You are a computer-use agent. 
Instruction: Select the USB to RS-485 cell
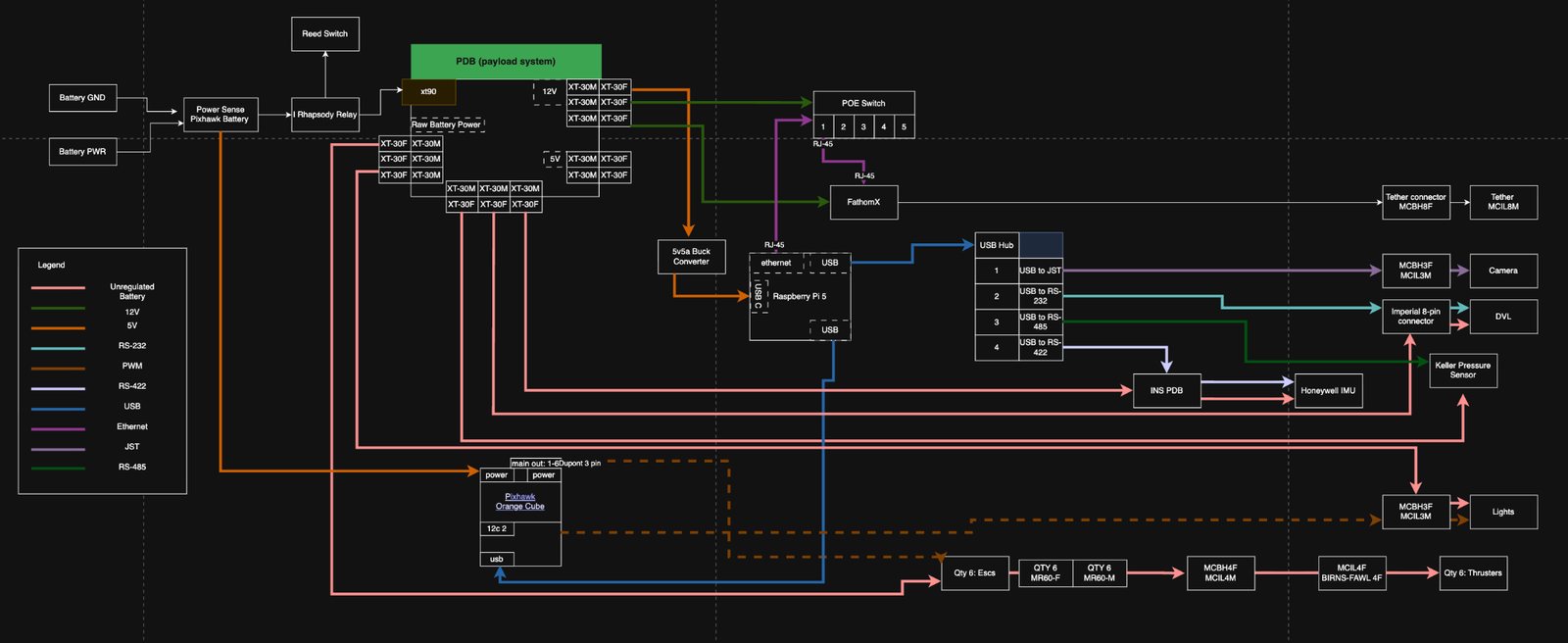coord(1041,321)
